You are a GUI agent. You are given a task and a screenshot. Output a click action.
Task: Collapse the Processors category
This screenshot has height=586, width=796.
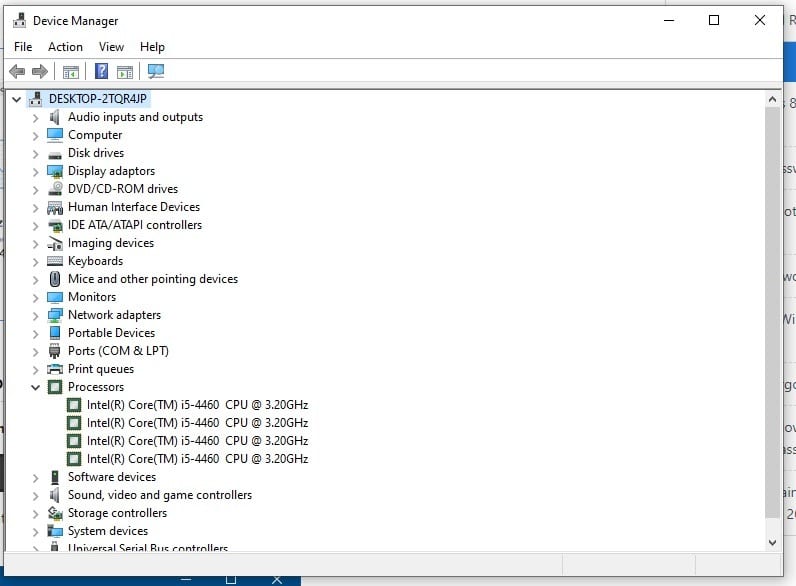[35, 387]
